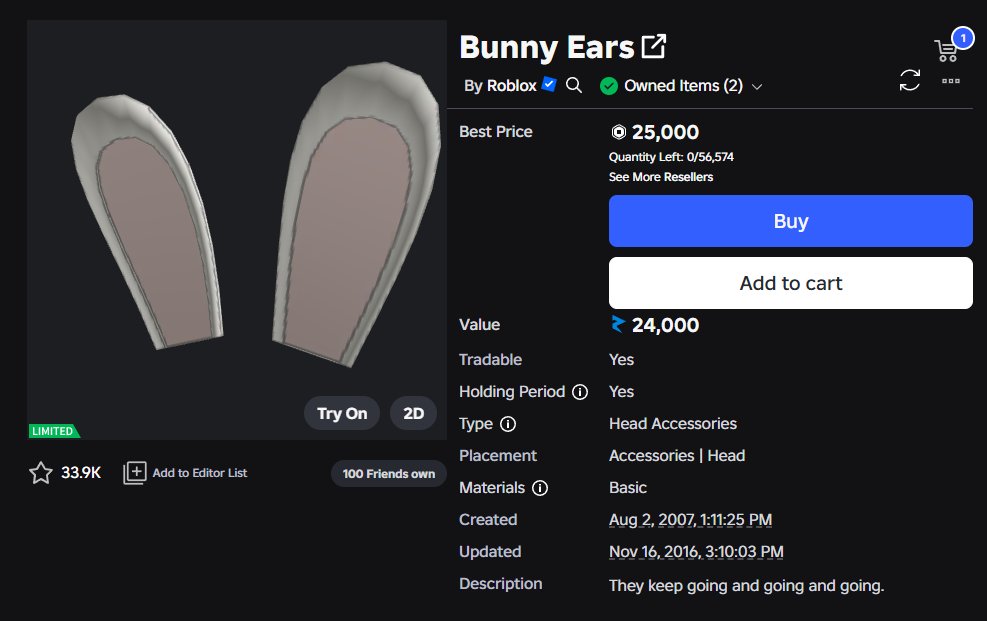Favorite the item with the star icon
Image resolution: width=987 pixels, height=621 pixels.
41,473
